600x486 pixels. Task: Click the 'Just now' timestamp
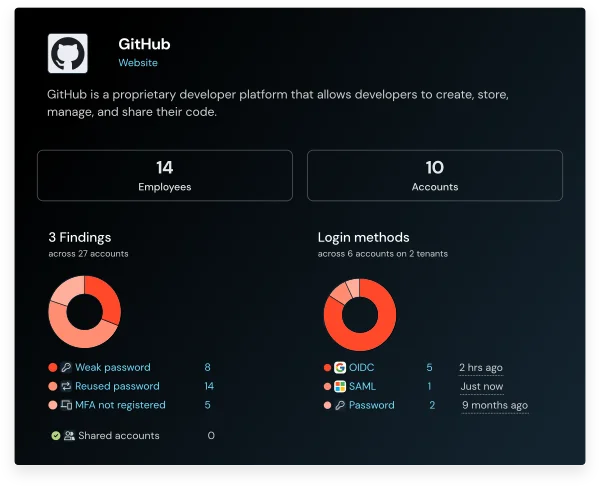pyautogui.click(x=482, y=386)
